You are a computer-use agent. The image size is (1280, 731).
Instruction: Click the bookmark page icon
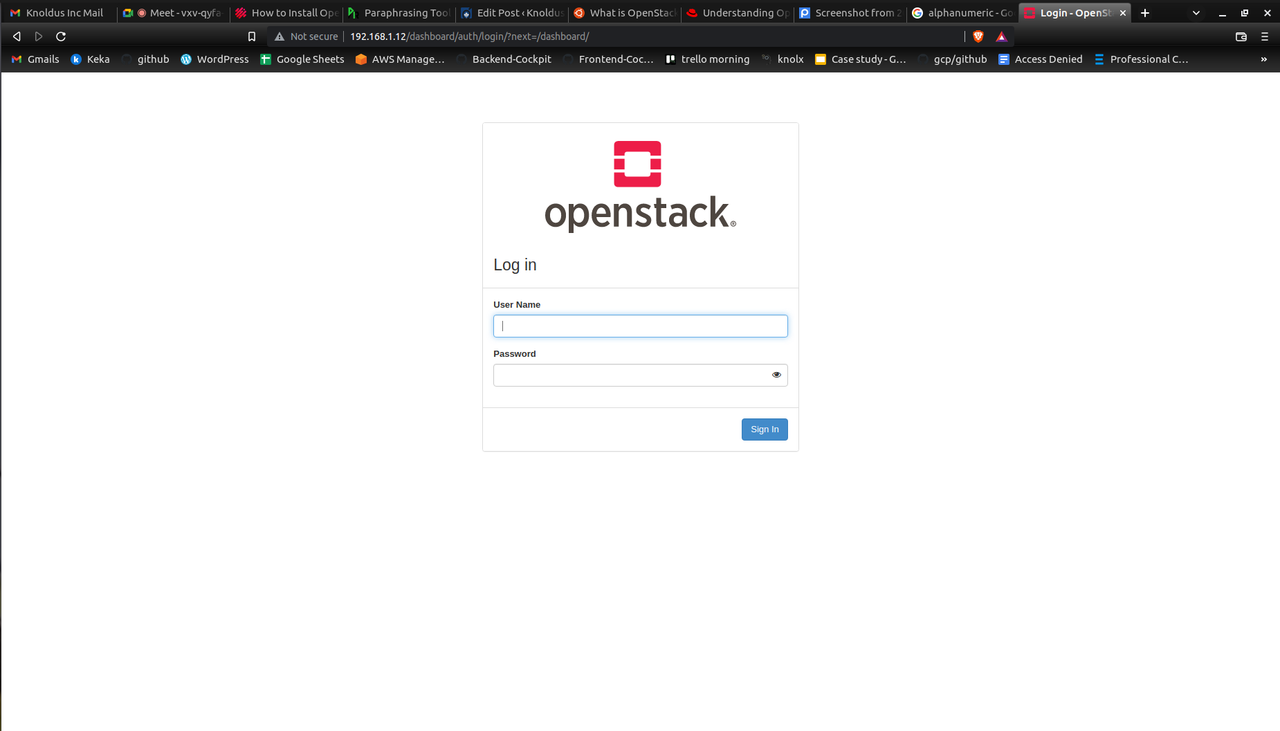pyautogui.click(x=252, y=36)
